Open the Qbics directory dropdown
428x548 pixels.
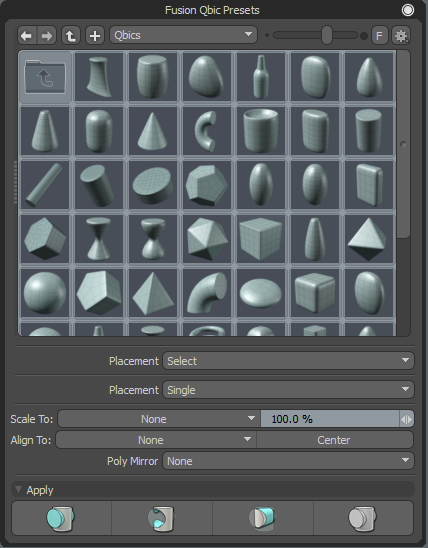pos(183,35)
